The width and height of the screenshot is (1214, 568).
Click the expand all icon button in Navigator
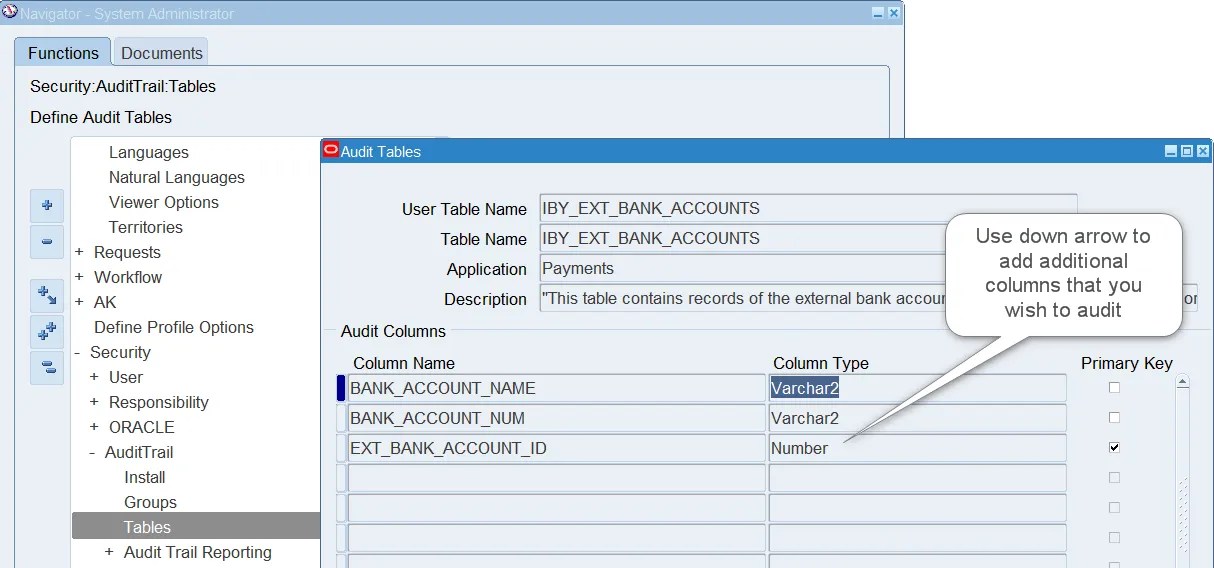click(x=47, y=331)
